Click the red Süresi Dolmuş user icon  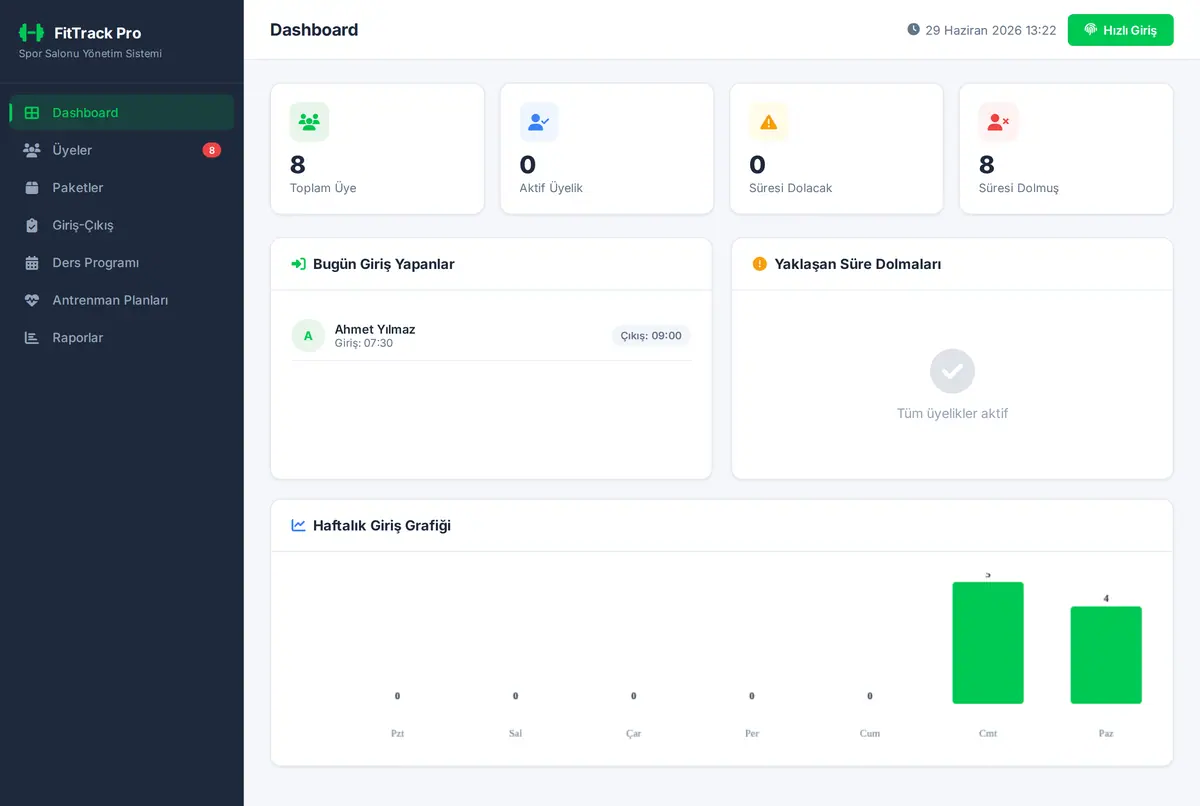(x=998, y=122)
